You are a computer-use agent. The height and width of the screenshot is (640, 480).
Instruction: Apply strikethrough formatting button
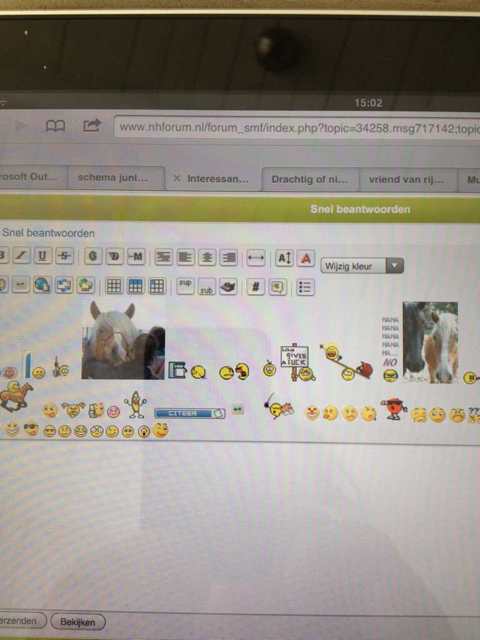(64, 256)
